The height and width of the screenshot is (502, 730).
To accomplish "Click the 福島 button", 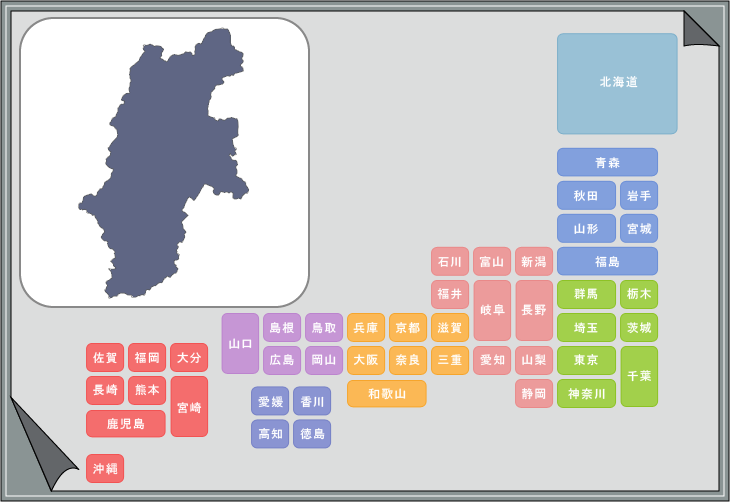I will click(607, 262).
